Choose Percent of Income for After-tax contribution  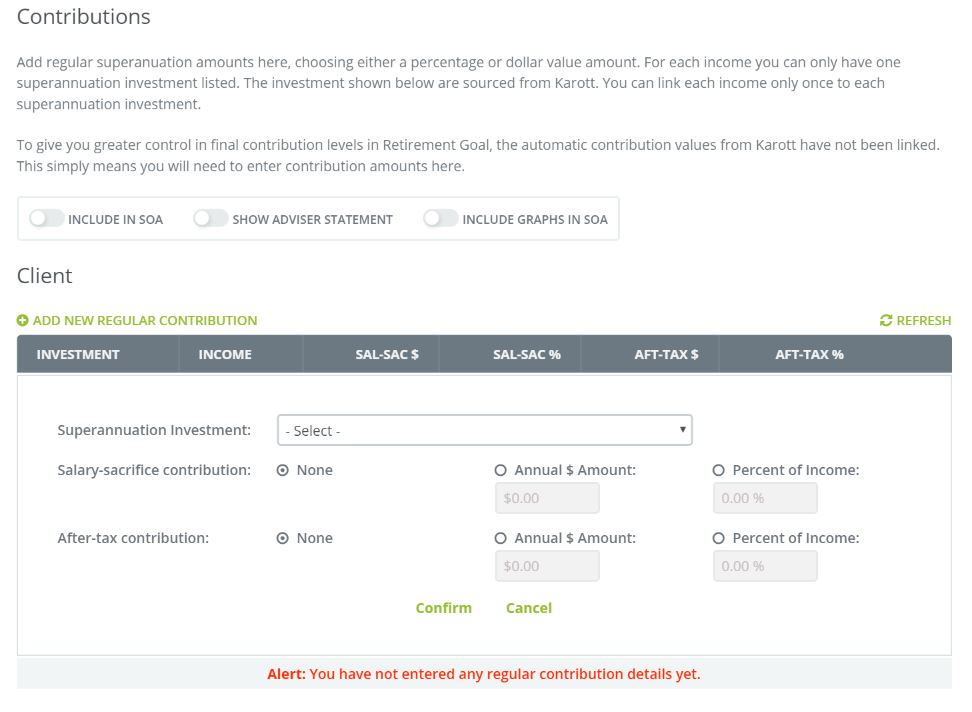(719, 538)
